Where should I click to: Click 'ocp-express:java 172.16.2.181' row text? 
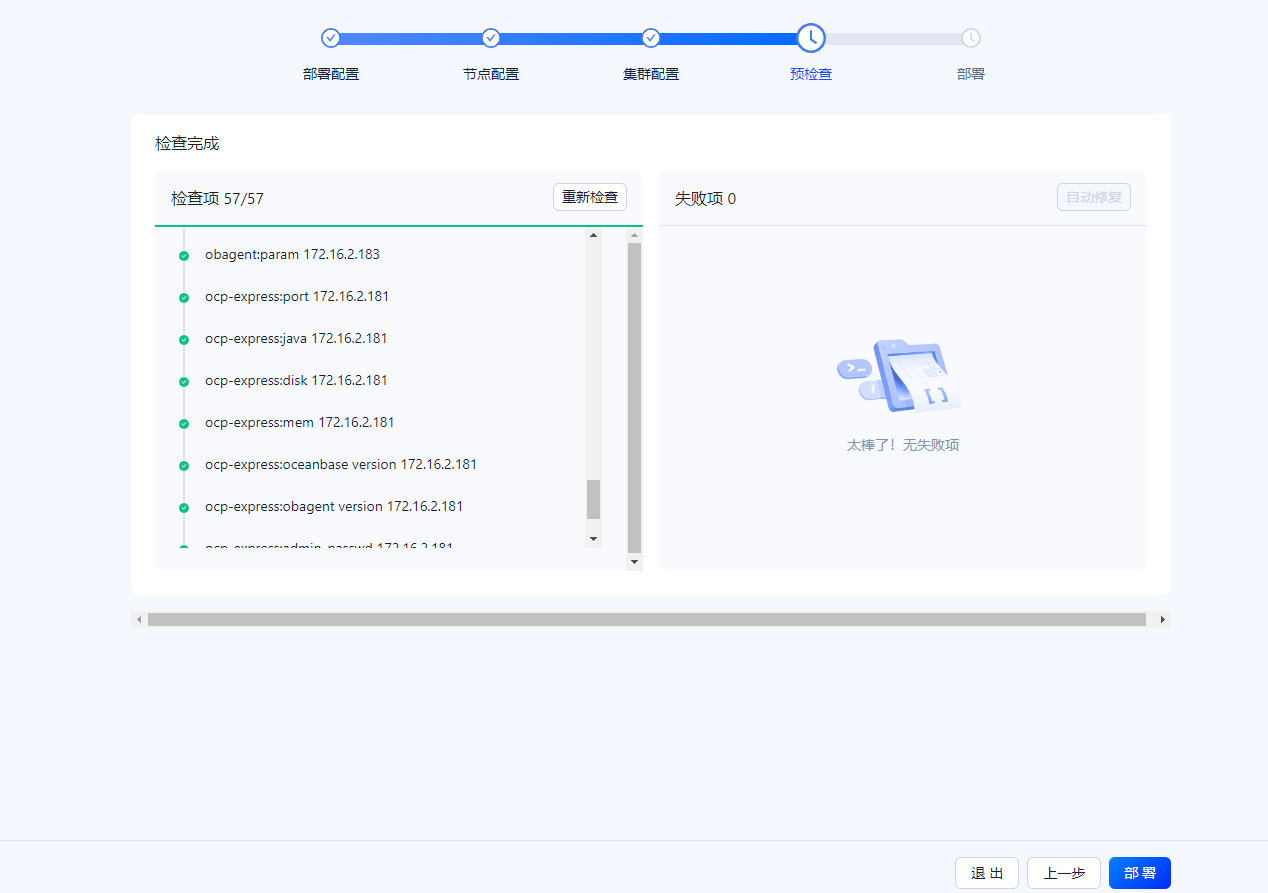tap(296, 338)
